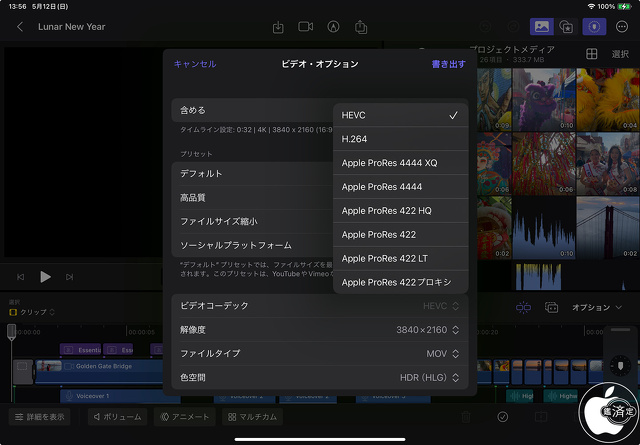Tap the clip thumbnail box at timeline start
The width and height of the screenshot is (640, 445).
coord(22,372)
